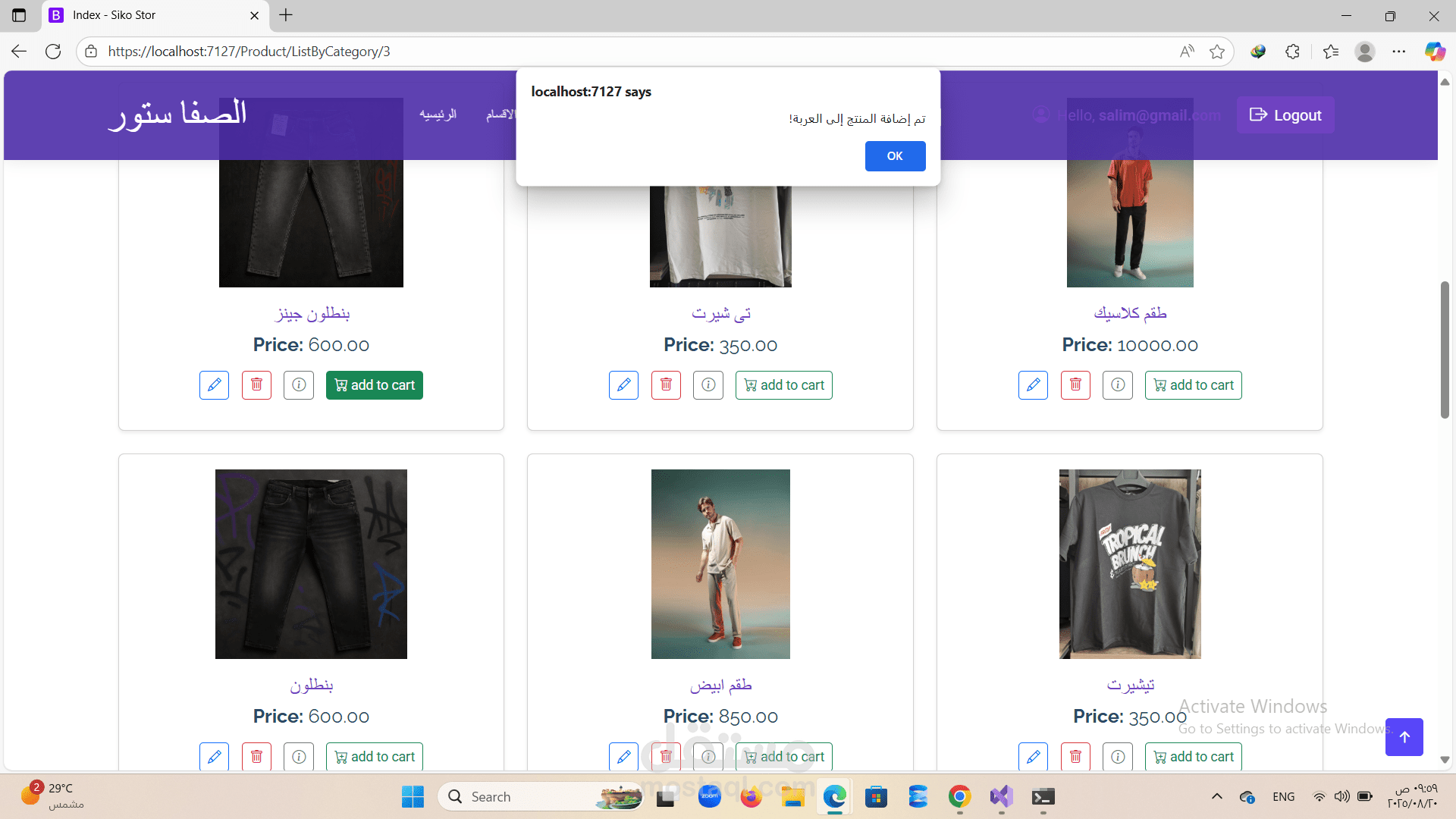The width and height of the screenshot is (1456, 819).
Task: Click the browser address bar URL
Action: coord(249,52)
